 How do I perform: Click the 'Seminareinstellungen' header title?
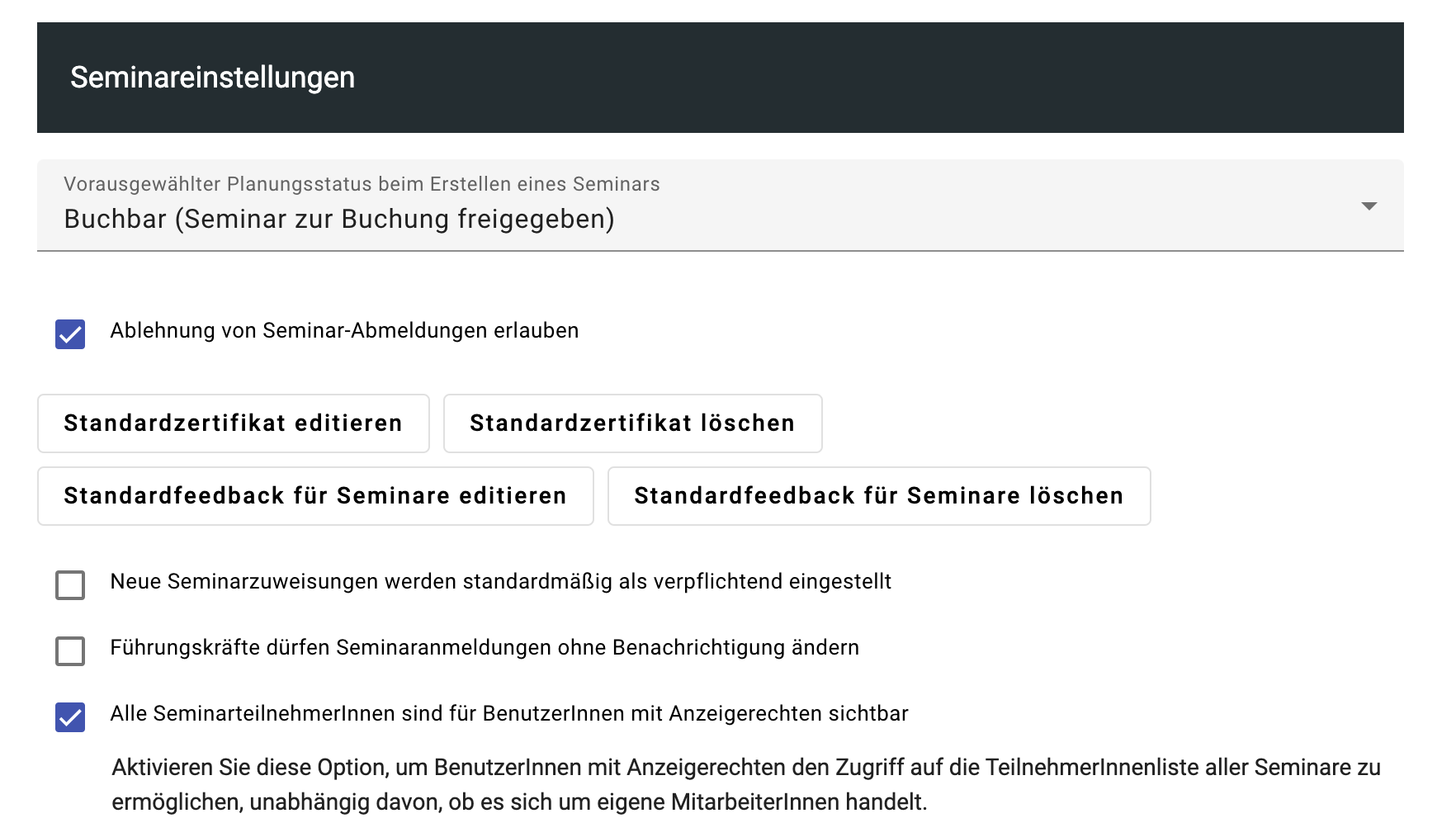[212, 78]
